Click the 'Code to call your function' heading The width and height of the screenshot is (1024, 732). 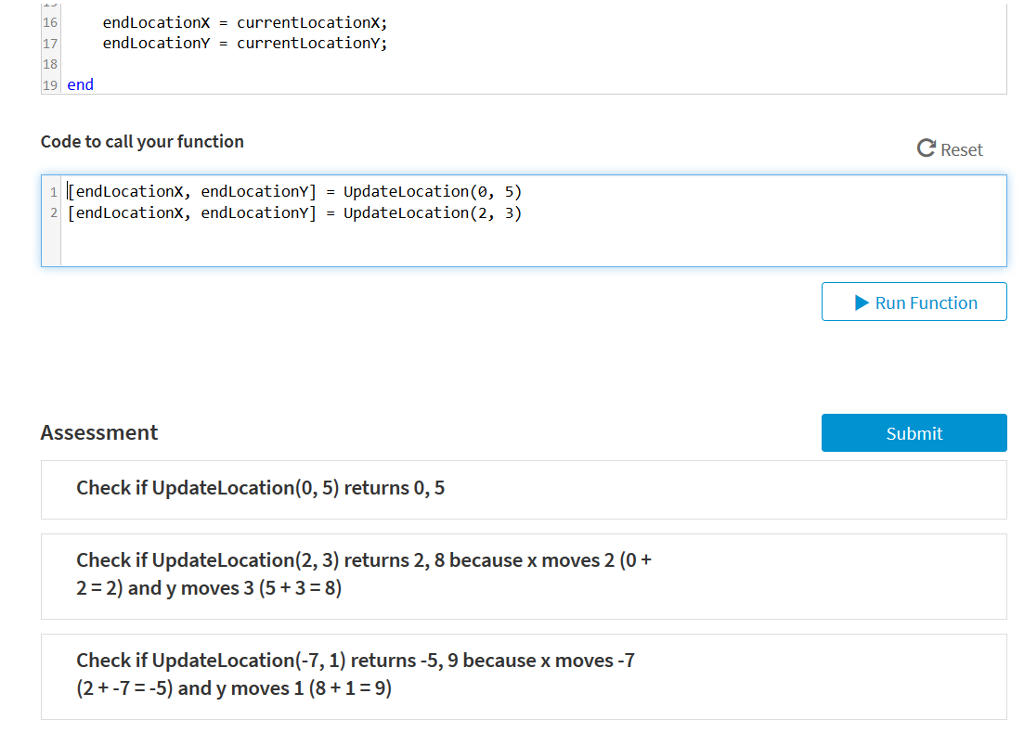(x=141, y=141)
